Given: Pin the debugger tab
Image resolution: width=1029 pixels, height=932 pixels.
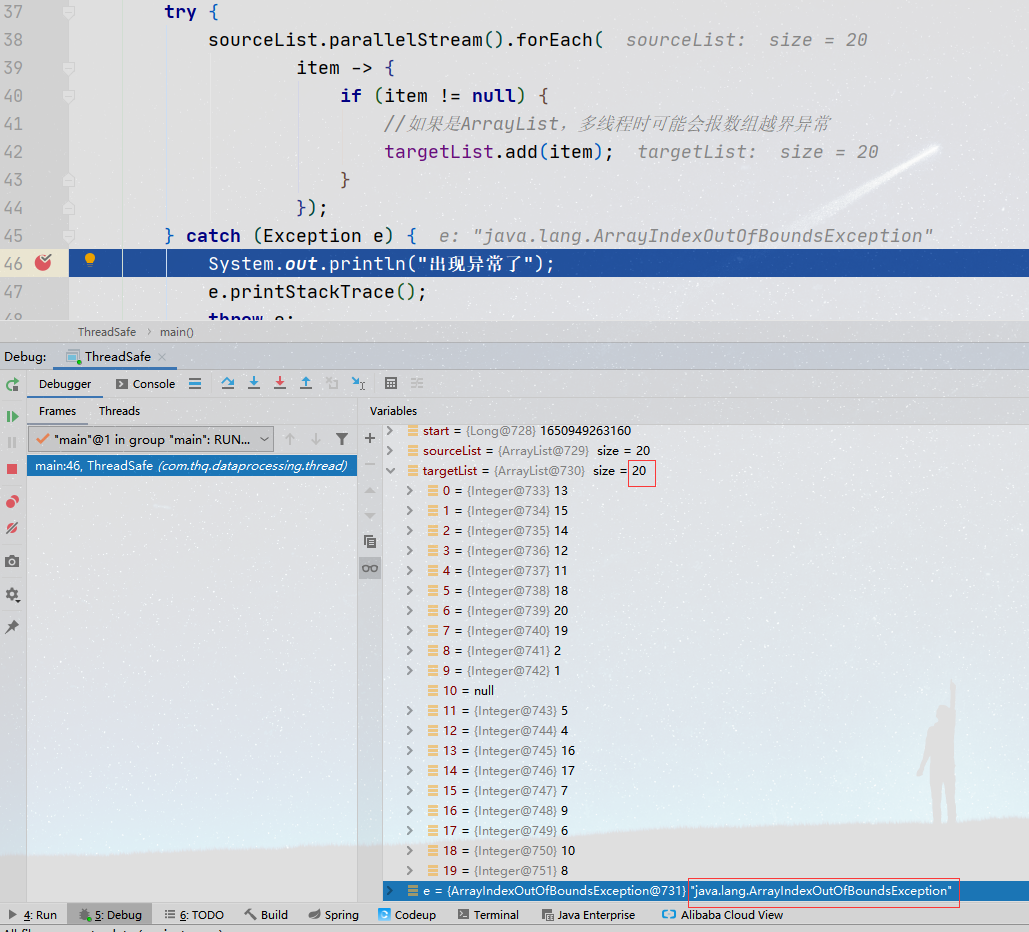Looking at the screenshot, I should pyautogui.click(x=12, y=628).
